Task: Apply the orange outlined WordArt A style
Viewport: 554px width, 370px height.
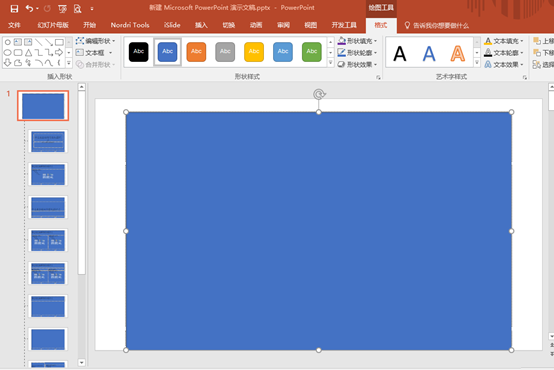Action: pyautogui.click(x=458, y=54)
